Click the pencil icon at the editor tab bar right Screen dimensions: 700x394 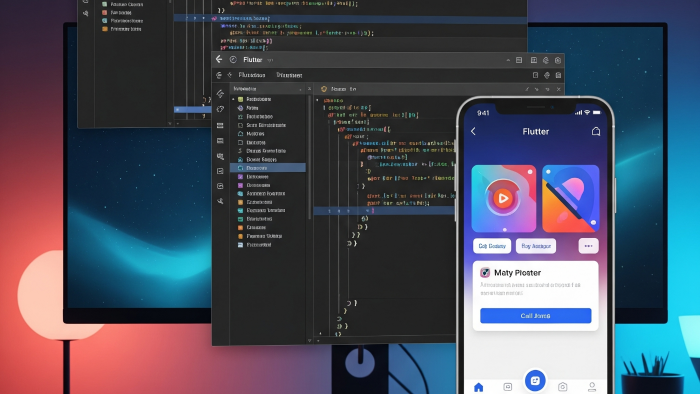[527, 89]
